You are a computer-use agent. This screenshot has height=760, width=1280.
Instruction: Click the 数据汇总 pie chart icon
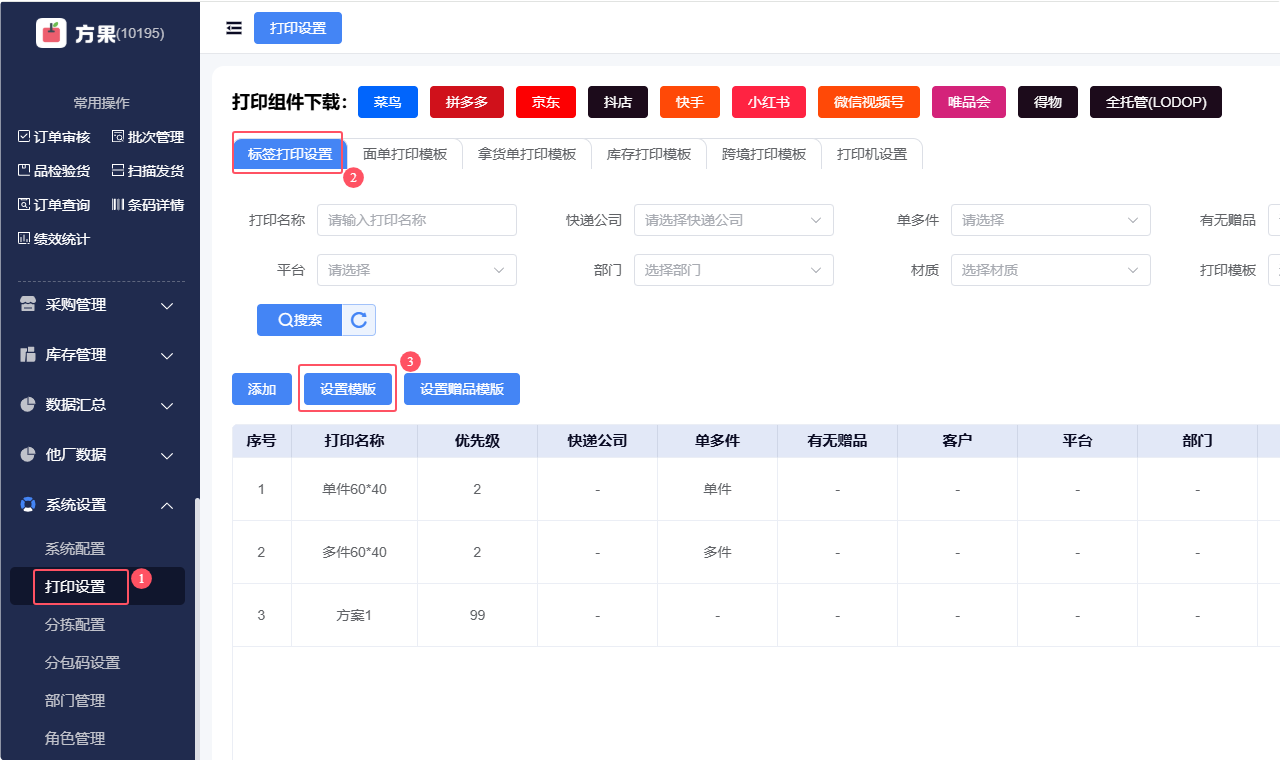click(x=28, y=405)
